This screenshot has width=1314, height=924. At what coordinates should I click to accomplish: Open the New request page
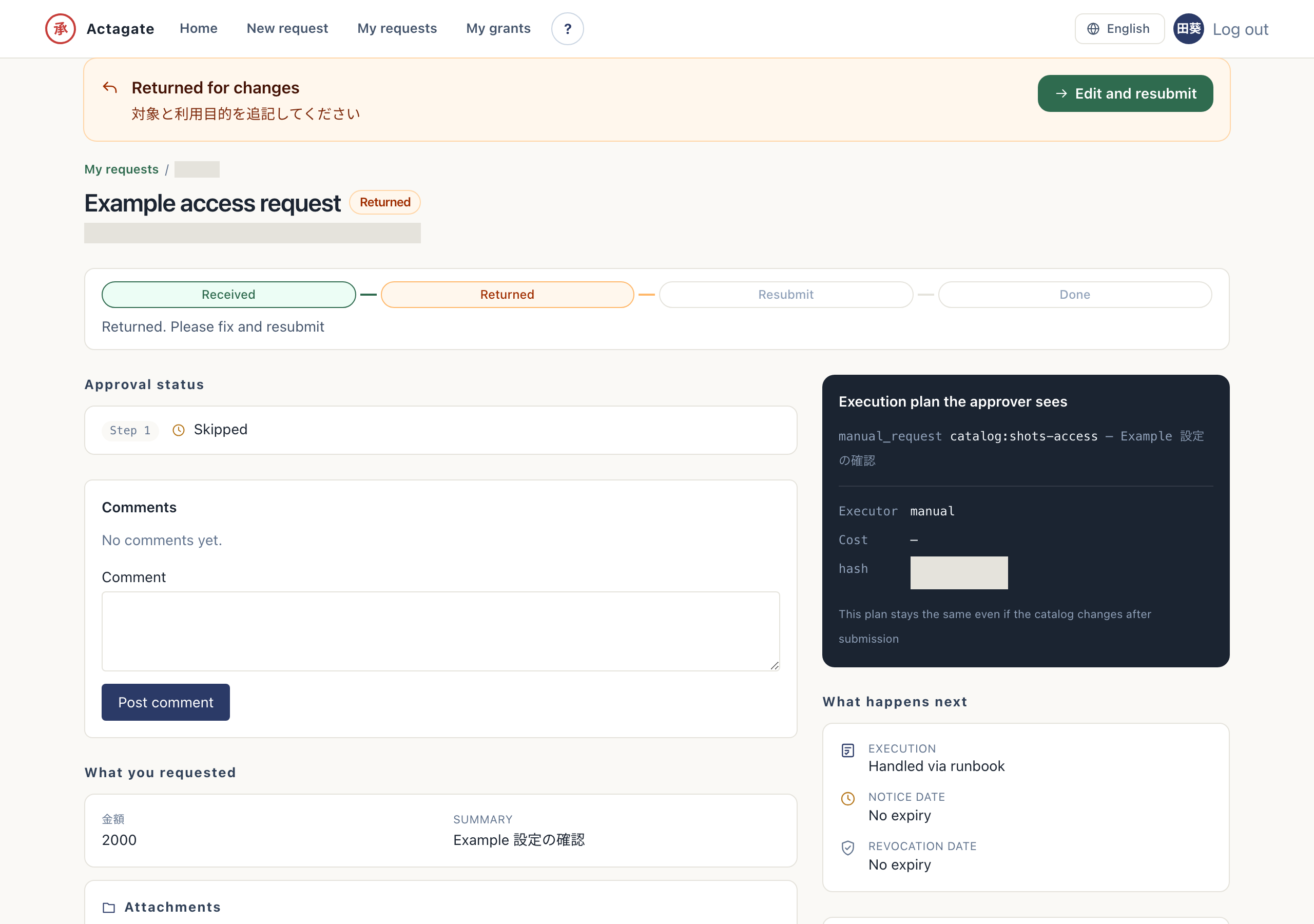(x=287, y=29)
